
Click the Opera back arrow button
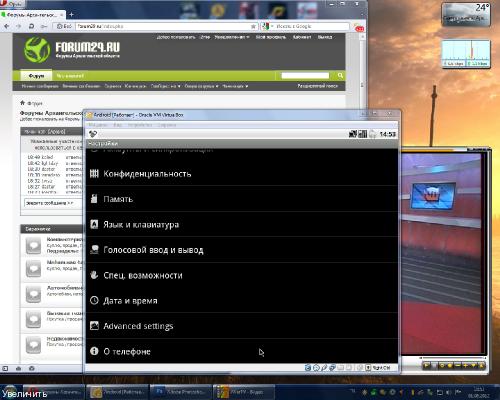point(6,26)
